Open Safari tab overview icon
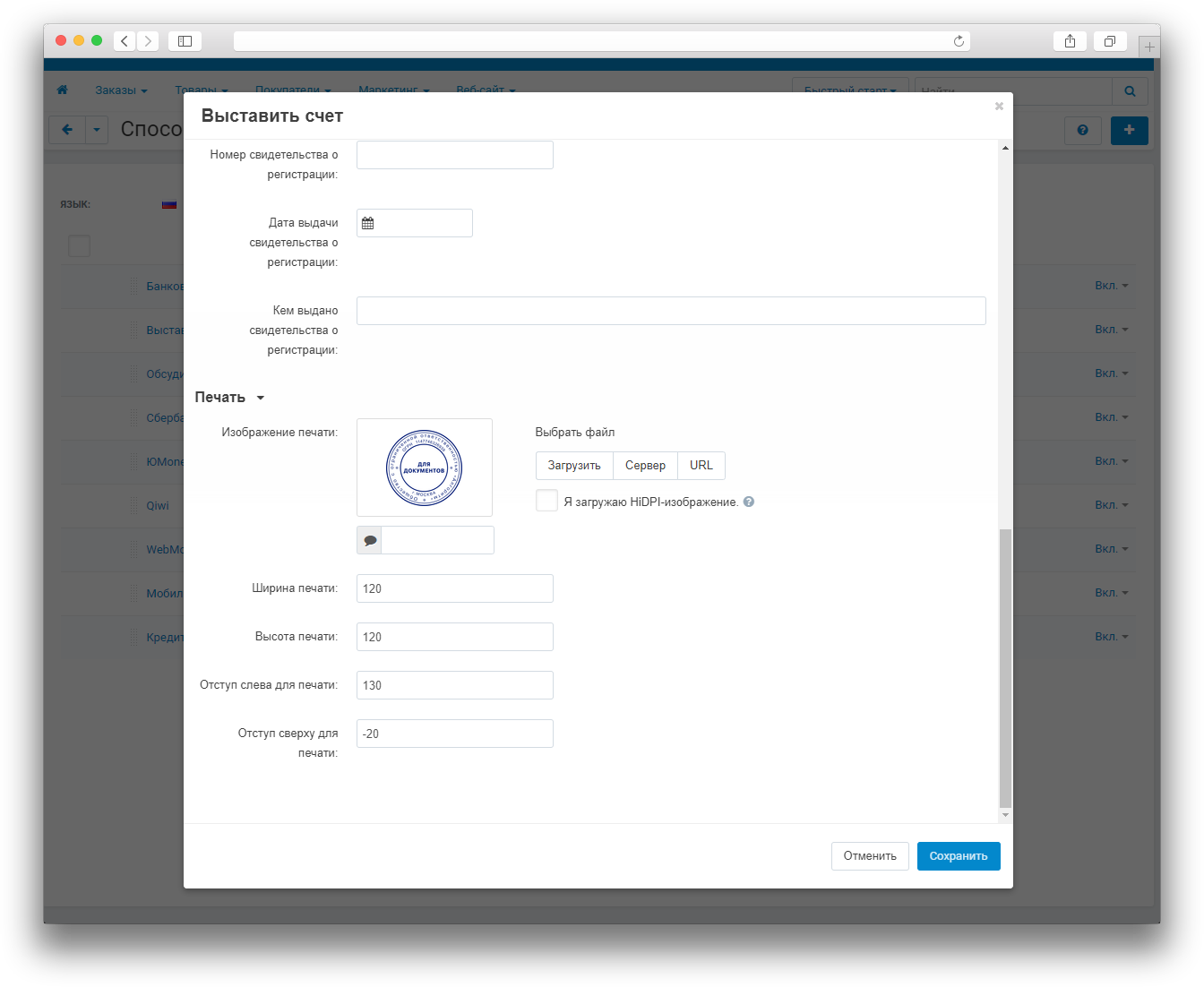This screenshot has width=1204, height=987. [x=1110, y=41]
